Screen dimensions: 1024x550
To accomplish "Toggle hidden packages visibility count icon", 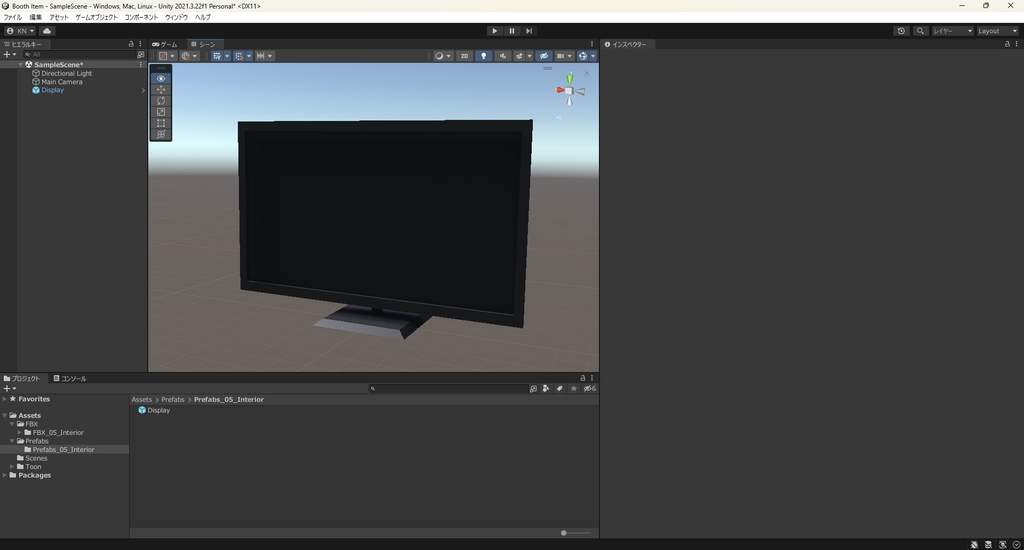I will 589,389.
